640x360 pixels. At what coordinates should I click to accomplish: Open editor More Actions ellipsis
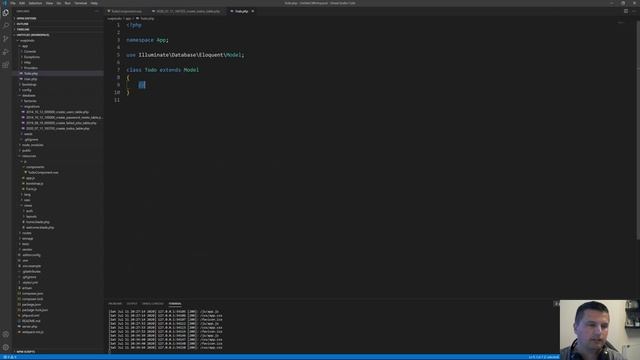[633, 11]
